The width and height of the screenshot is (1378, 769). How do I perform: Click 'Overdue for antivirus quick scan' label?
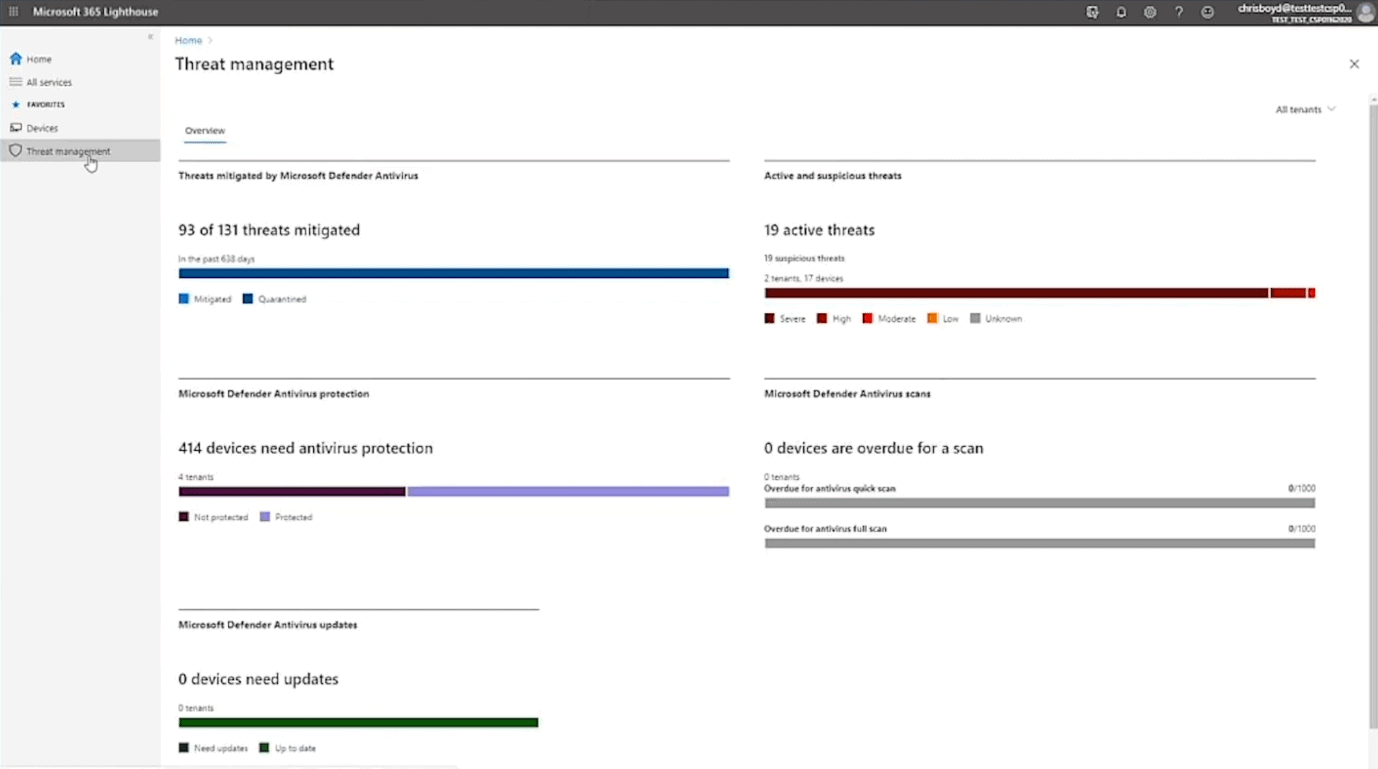coord(830,489)
